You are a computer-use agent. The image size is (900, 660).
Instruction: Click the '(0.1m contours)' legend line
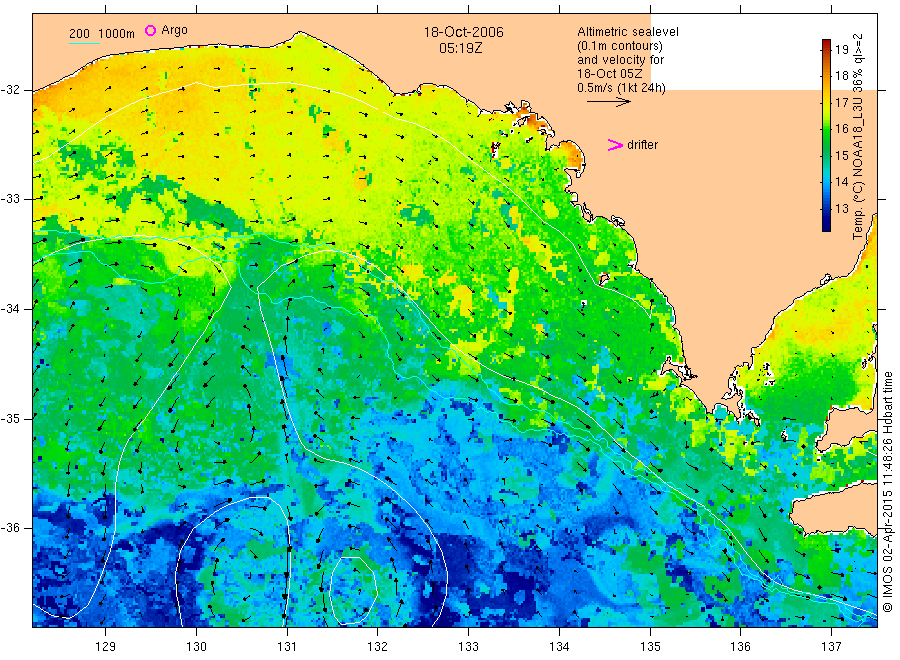point(620,46)
